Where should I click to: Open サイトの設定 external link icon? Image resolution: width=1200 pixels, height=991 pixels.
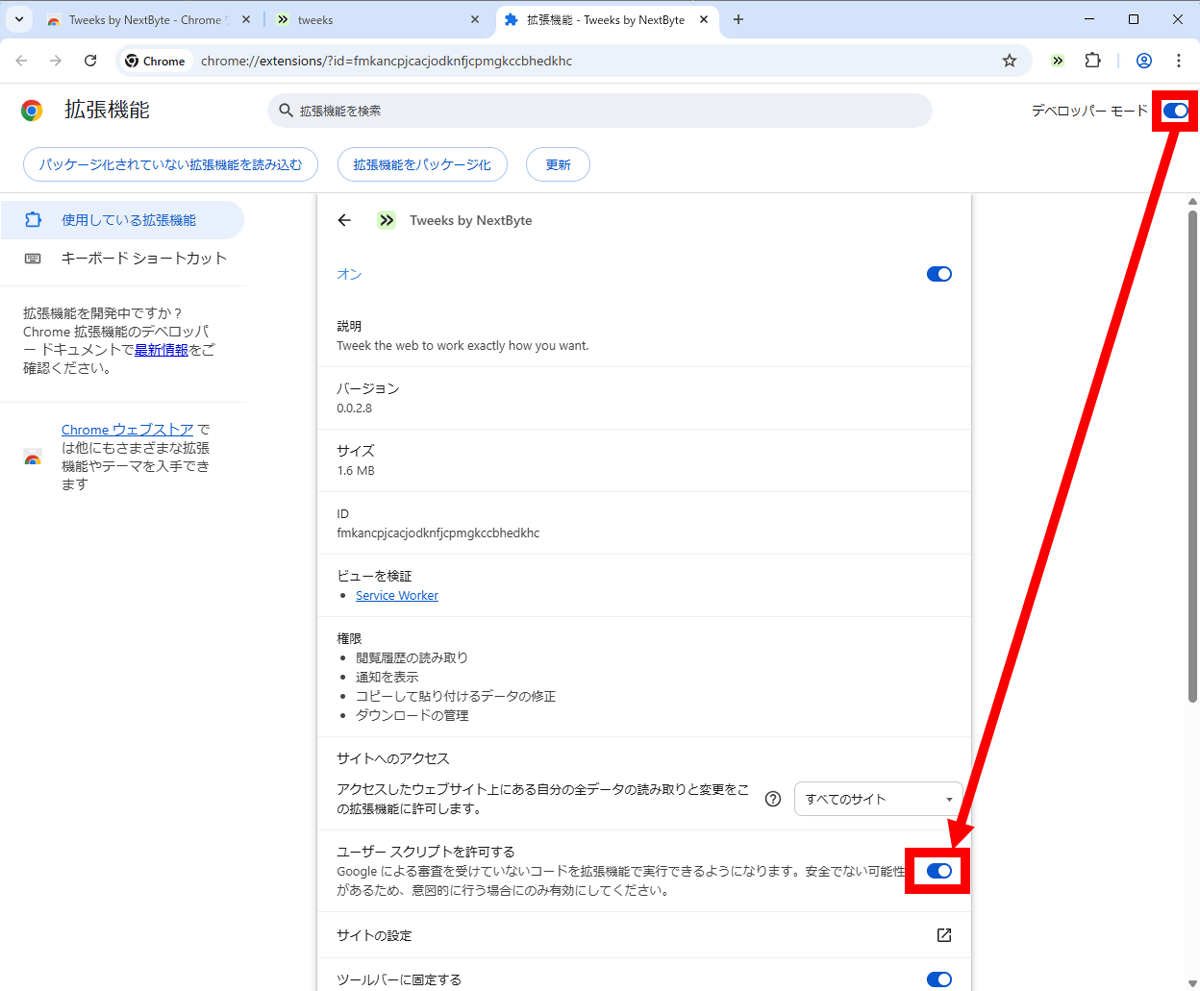coord(943,935)
